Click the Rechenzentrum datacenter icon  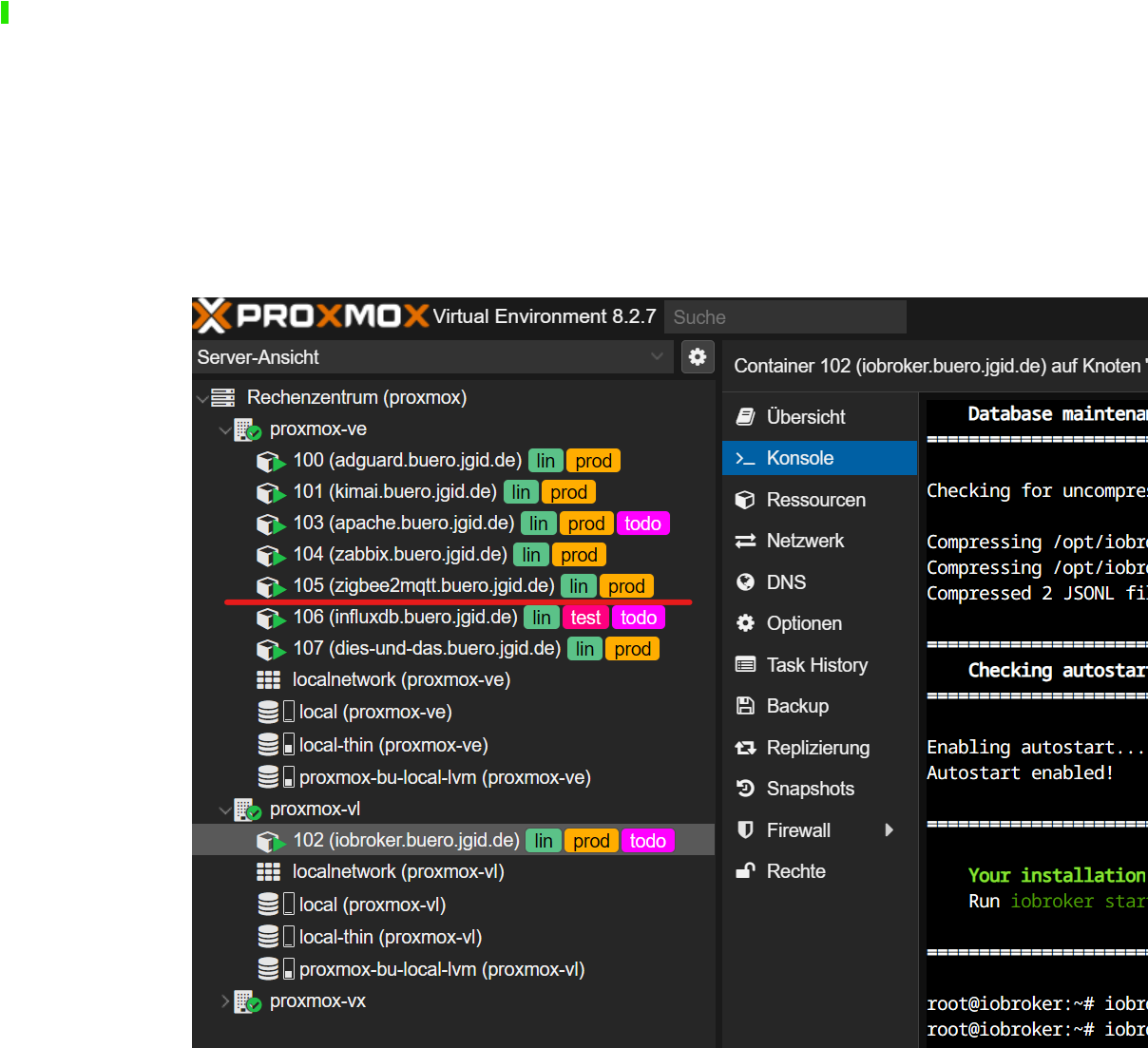tap(222, 397)
